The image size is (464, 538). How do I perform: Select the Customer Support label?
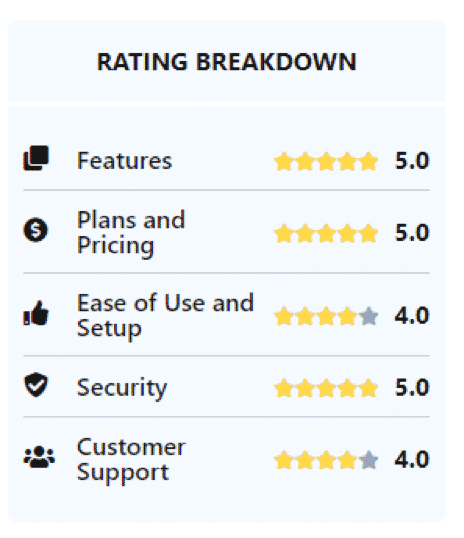pos(131,460)
